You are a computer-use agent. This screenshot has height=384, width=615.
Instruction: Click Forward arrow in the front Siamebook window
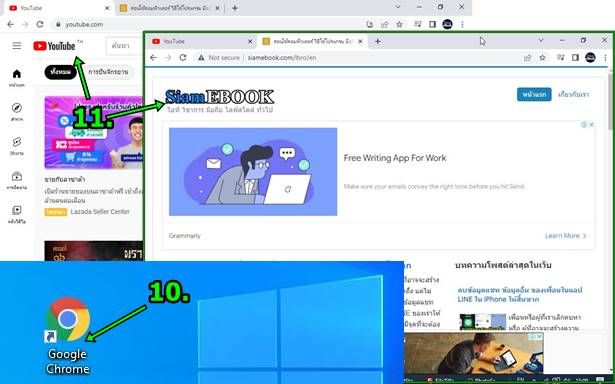[x=168, y=58]
